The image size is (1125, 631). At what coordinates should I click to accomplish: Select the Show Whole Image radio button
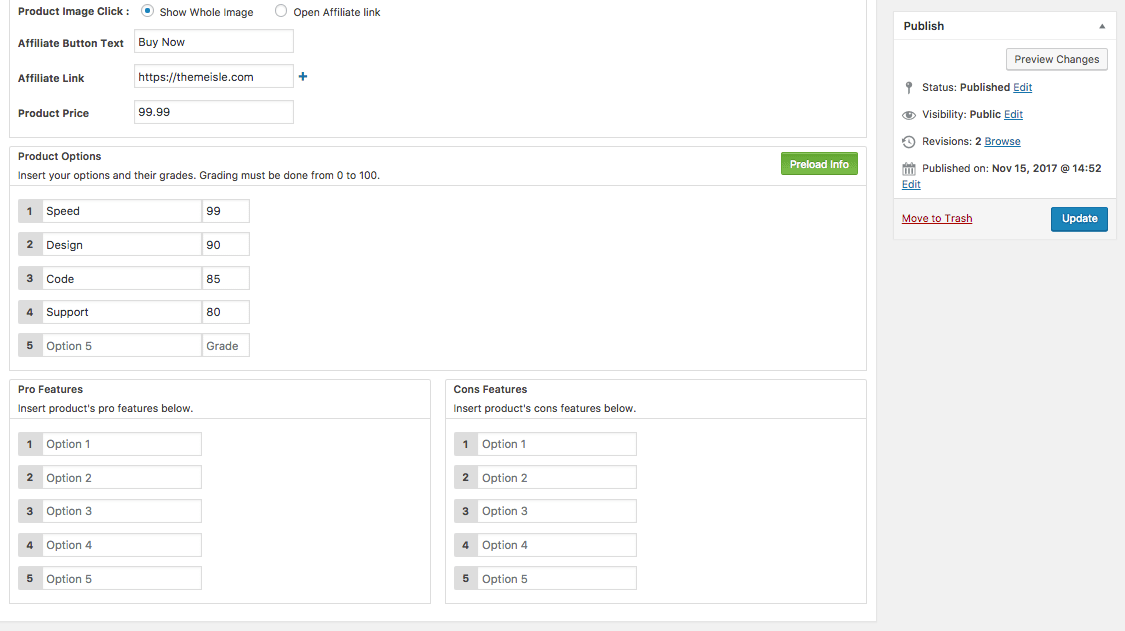148,12
